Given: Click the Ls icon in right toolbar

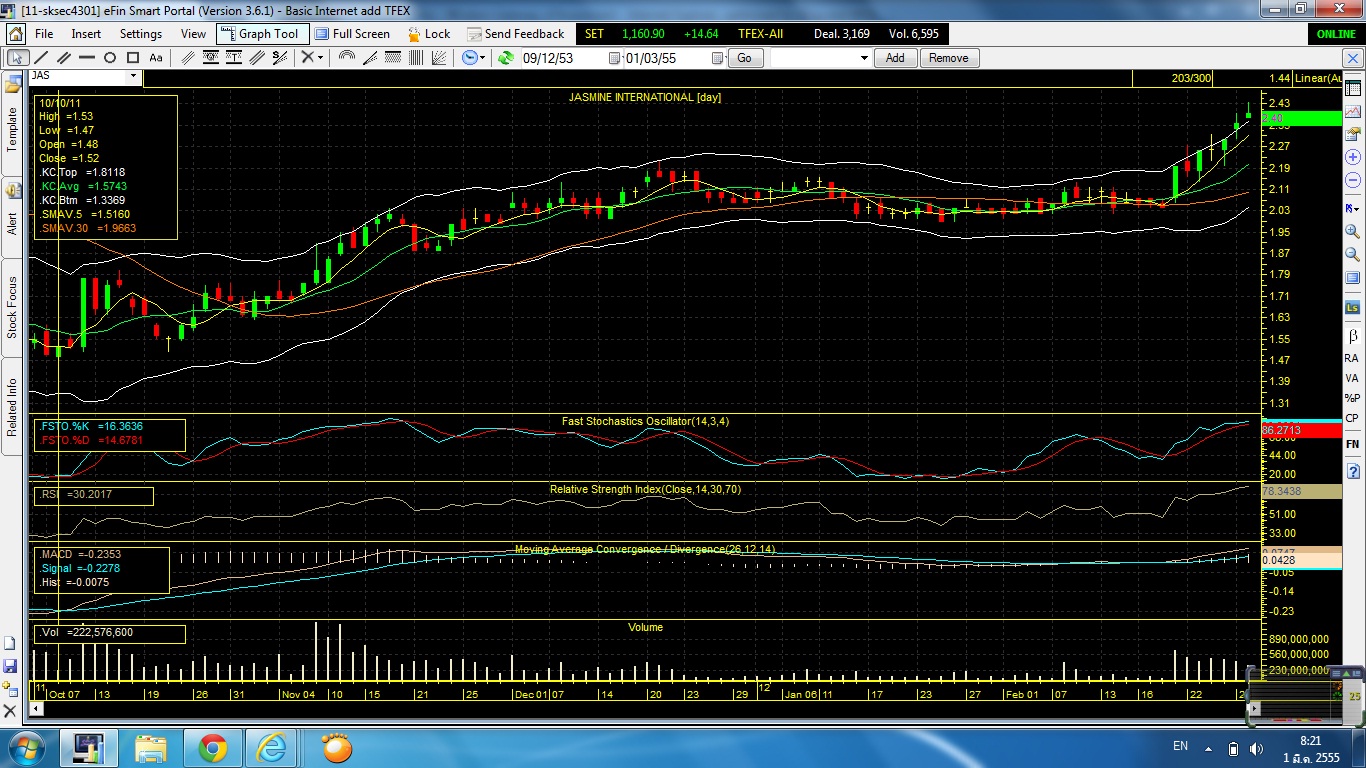Looking at the screenshot, I should point(1353,307).
